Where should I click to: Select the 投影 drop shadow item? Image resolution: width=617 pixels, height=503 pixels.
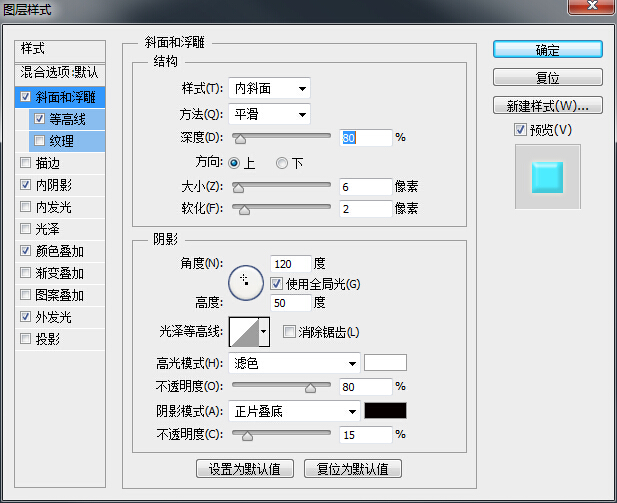(x=48, y=339)
